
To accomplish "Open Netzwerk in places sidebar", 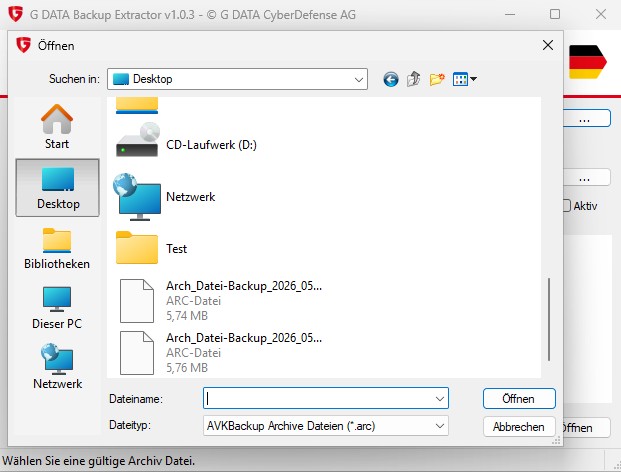I will coord(57,367).
